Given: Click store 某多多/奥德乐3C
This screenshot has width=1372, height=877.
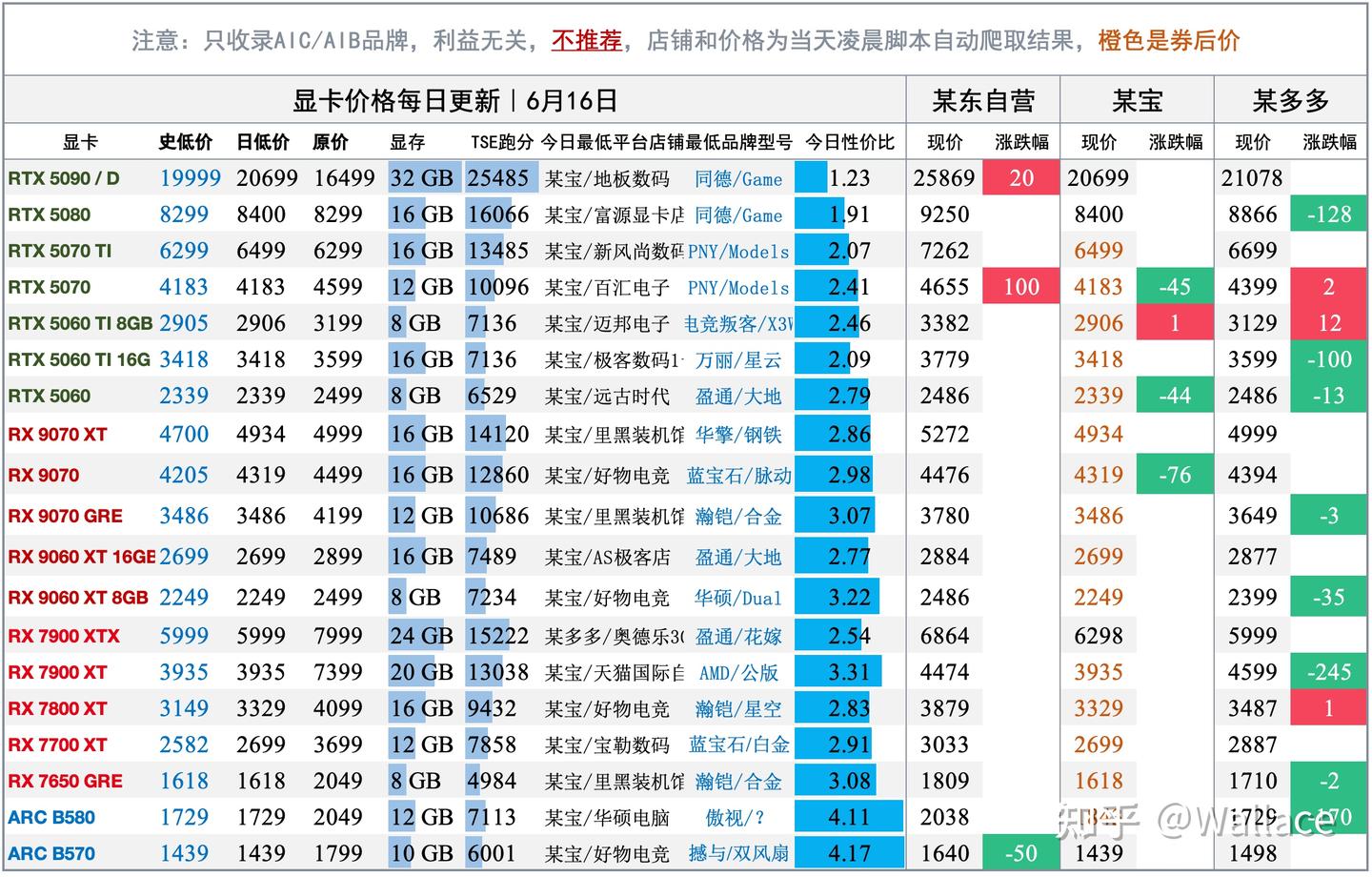Looking at the screenshot, I should [614, 636].
